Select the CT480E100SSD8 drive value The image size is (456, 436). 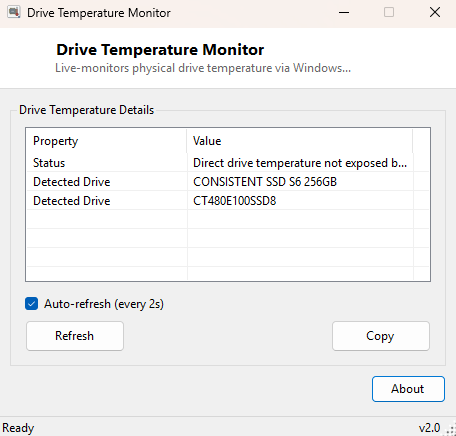point(235,201)
